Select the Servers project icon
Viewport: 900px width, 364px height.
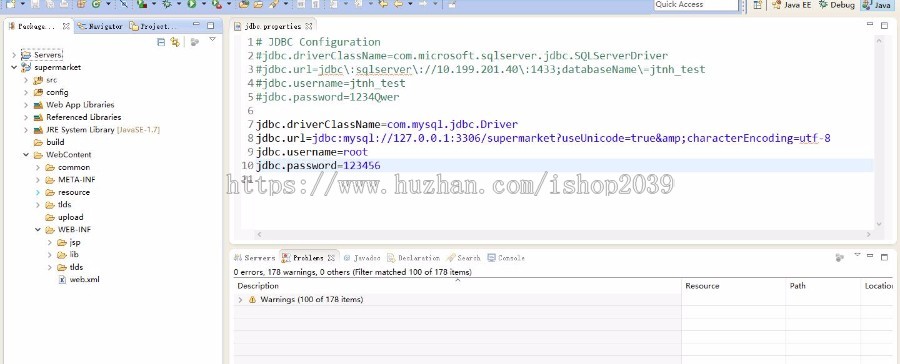pos(26,55)
